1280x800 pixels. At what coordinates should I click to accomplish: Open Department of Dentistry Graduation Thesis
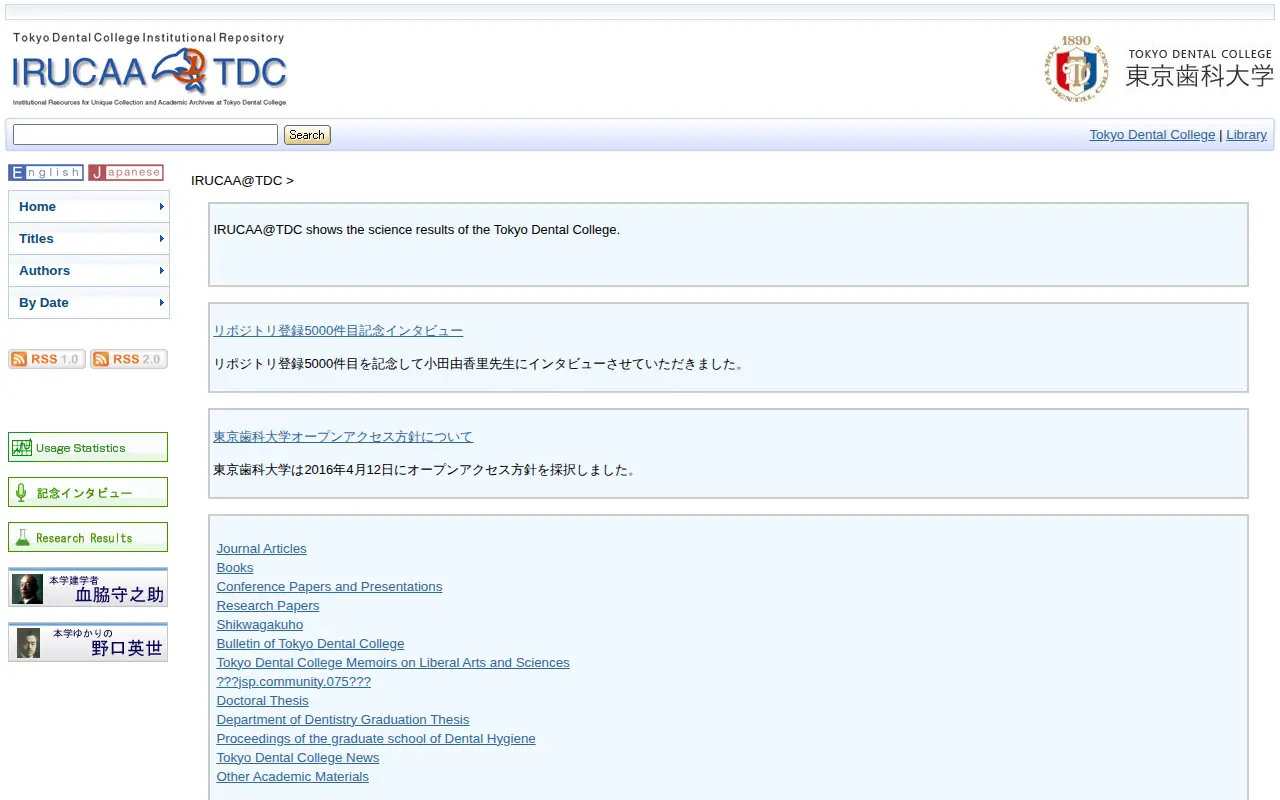tap(343, 720)
